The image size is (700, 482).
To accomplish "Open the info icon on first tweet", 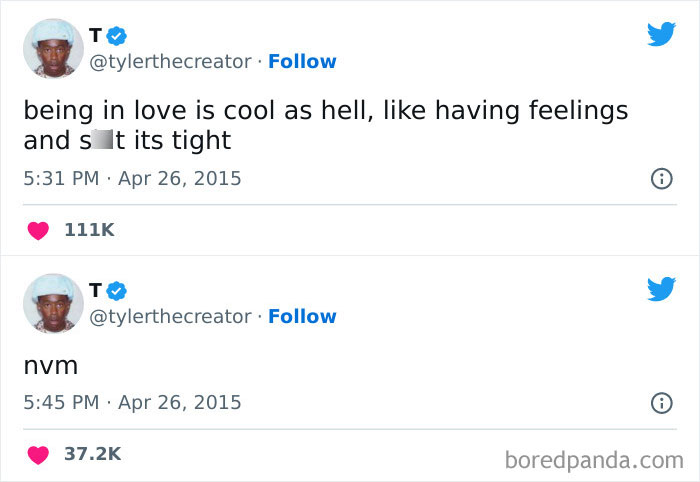I will (660, 180).
